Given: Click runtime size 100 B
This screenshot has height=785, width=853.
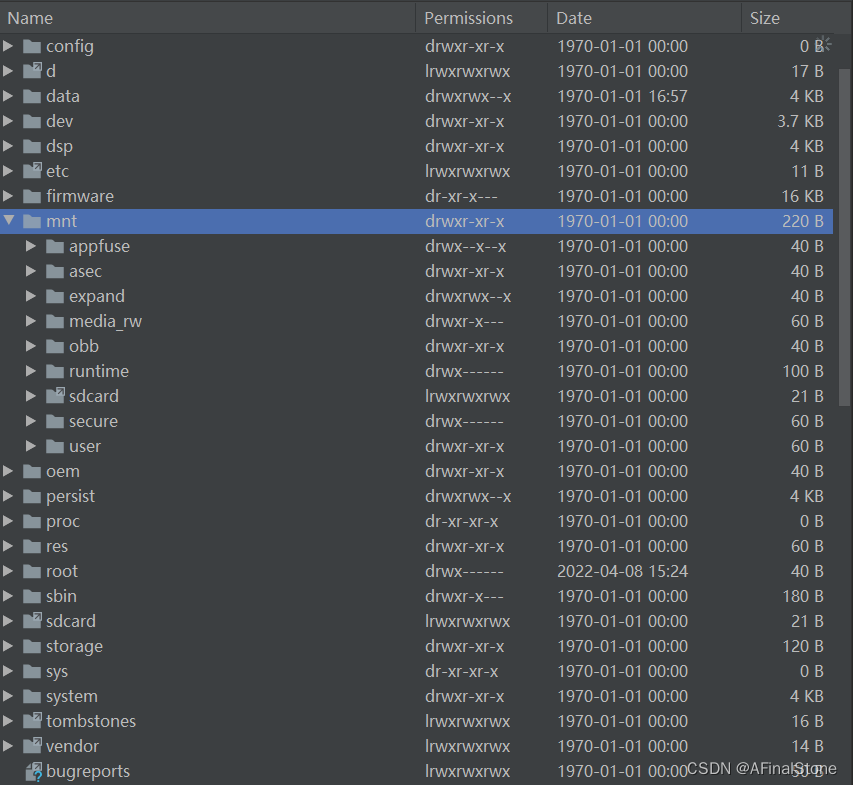Looking at the screenshot, I should [x=803, y=372].
